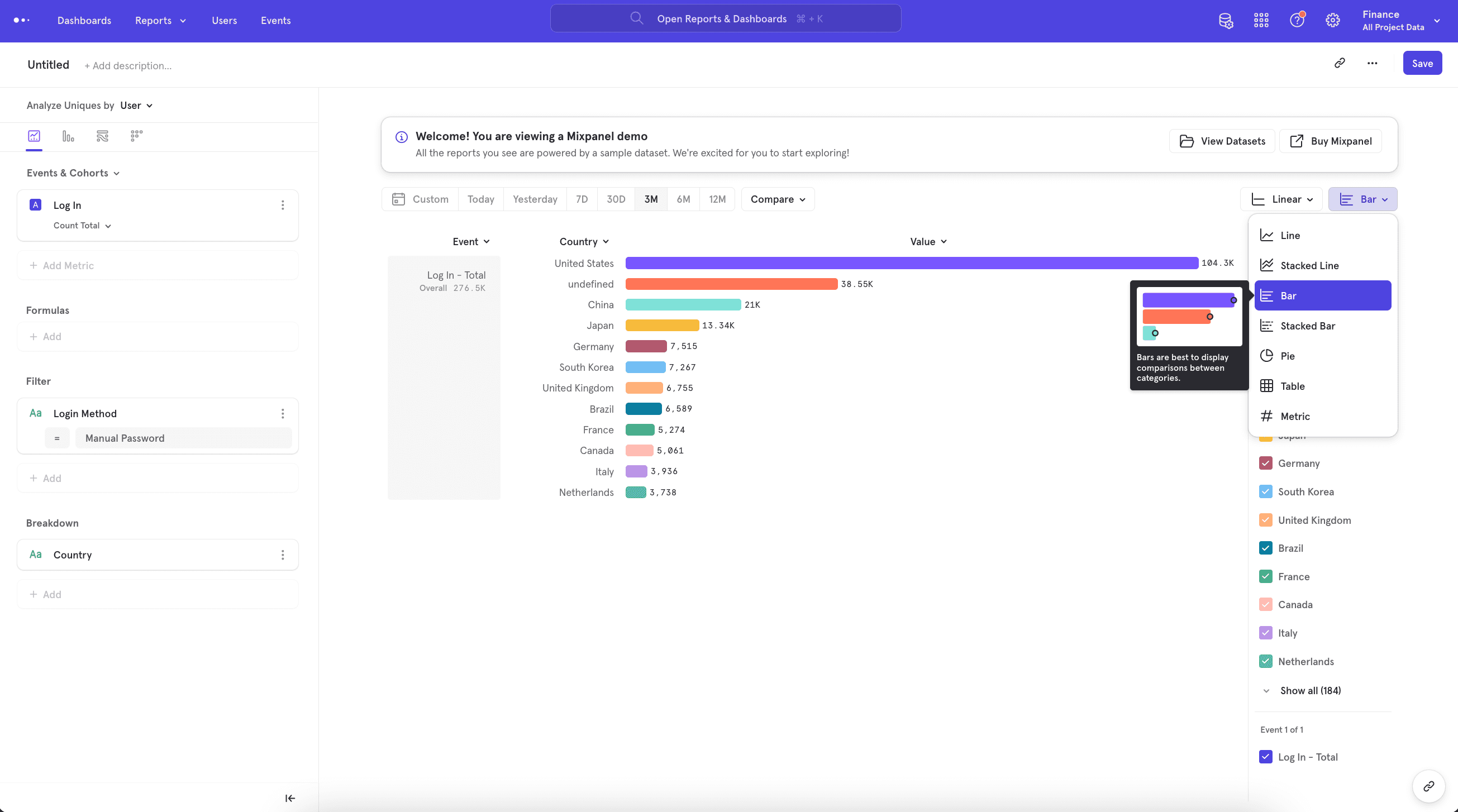Open the Linear scale dropdown
This screenshot has width=1458, height=812.
point(1281,199)
